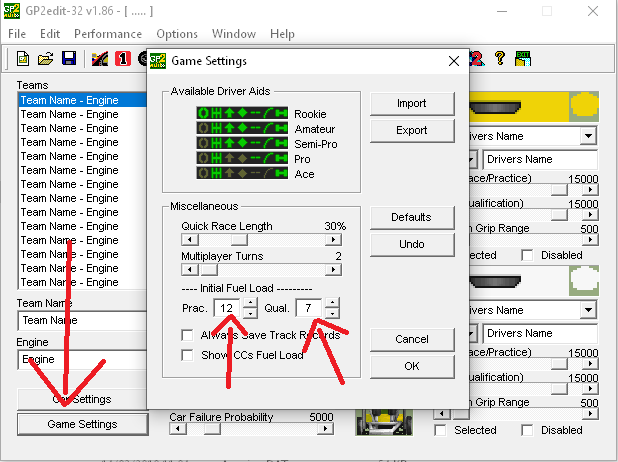Check the Show CCs Fuel Load option
The image size is (618, 462).
[187, 355]
